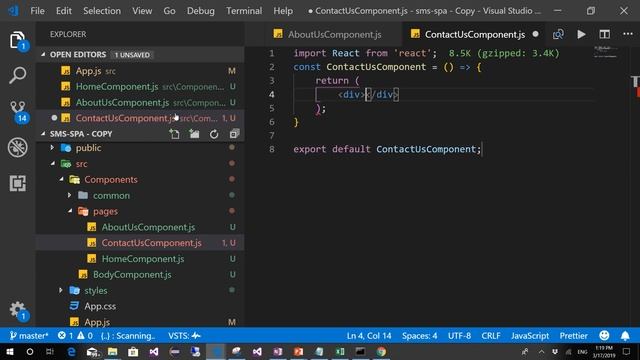The image size is (640, 360).
Task: Open Excel from the taskbar
Action: [x=340, y=351]
